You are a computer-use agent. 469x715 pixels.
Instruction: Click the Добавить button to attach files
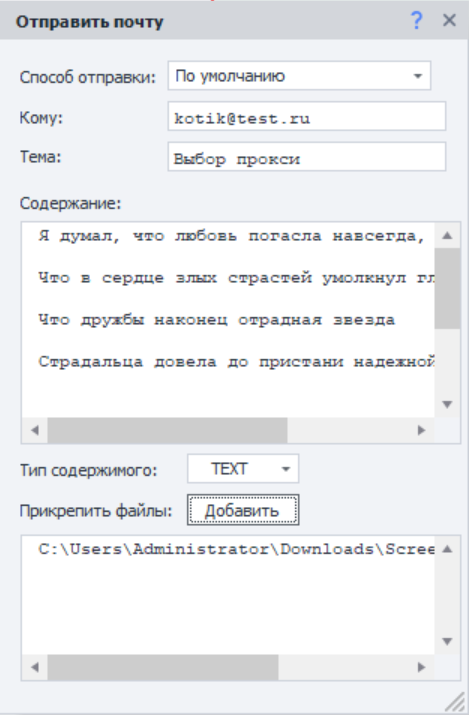[243, 510]
